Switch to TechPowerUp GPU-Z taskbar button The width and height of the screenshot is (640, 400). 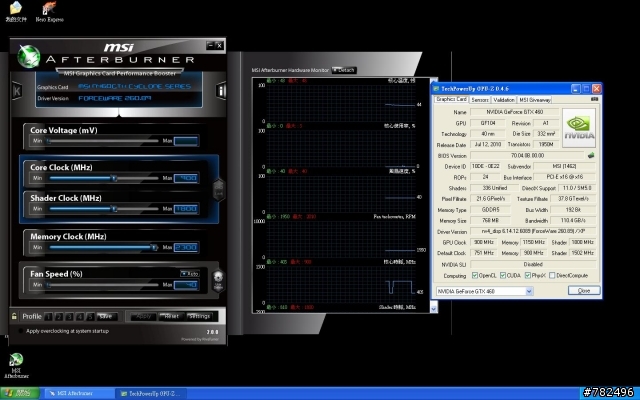151,393
